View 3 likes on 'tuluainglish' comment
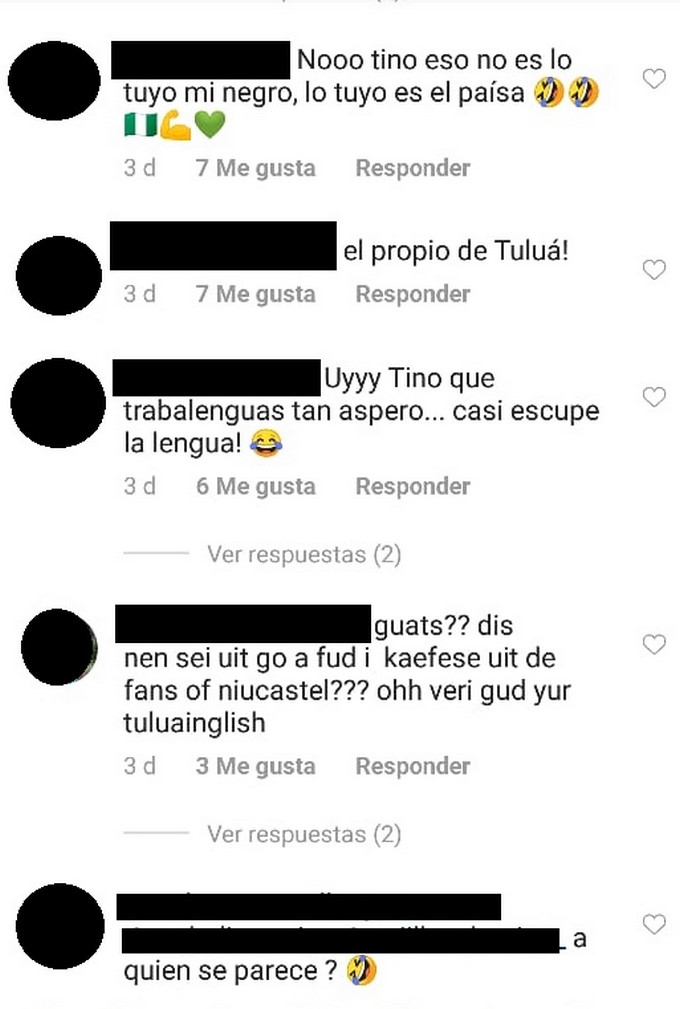Viewport: 680px width, 1009px height. point(255,766)
